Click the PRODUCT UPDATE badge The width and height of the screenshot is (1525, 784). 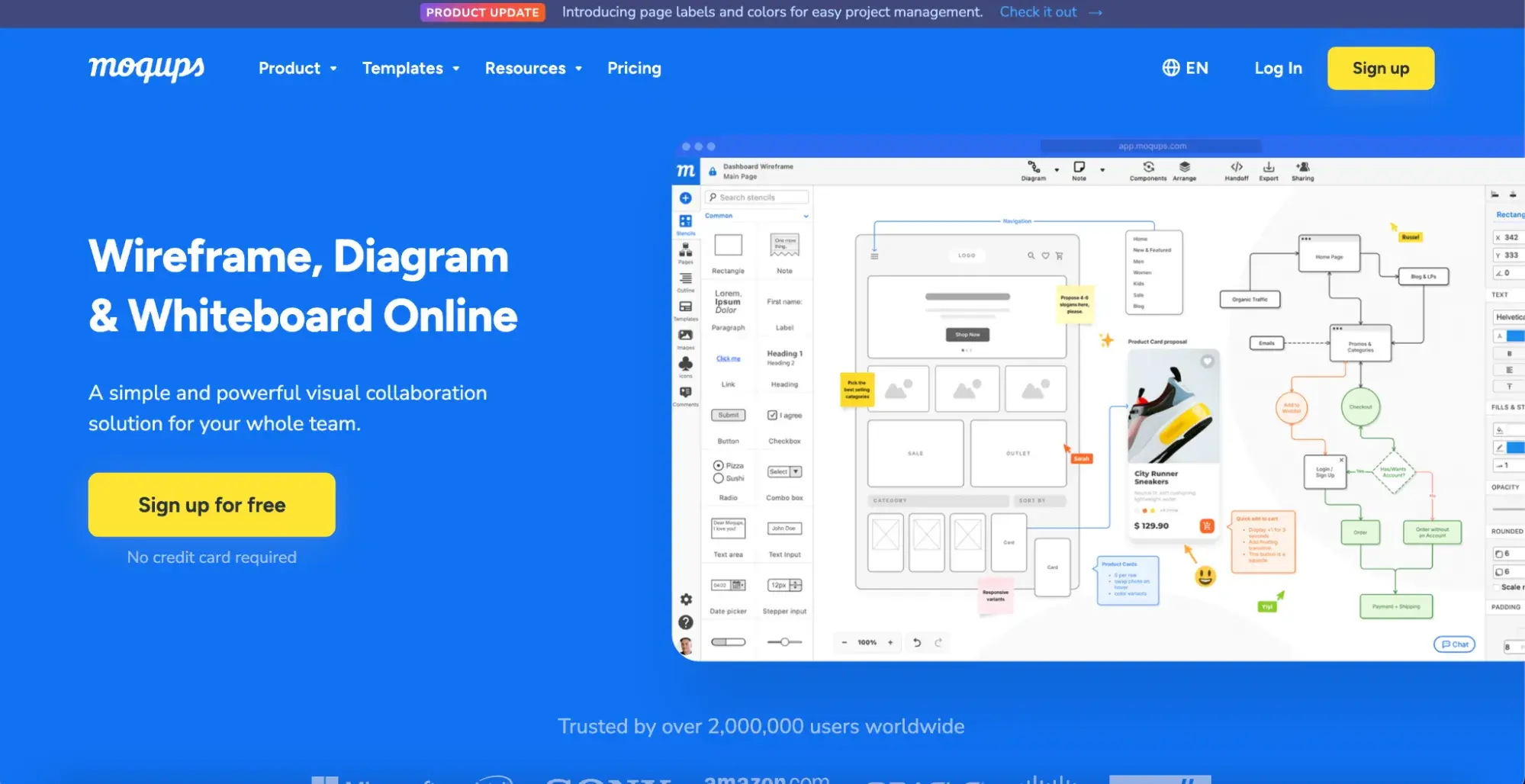(x=482, y=12)
